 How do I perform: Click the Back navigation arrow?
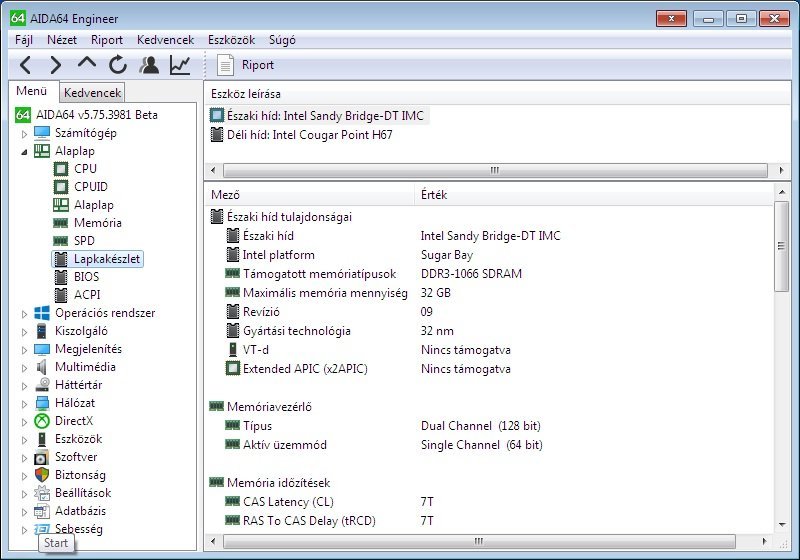(x=26, y=65)
